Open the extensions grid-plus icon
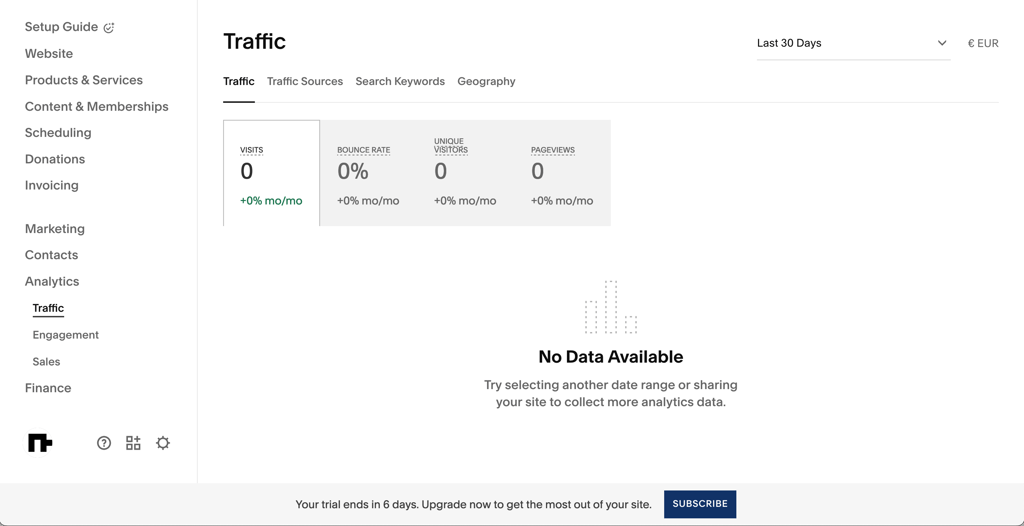The image size is (1024, 526). [x=133, y=443]
